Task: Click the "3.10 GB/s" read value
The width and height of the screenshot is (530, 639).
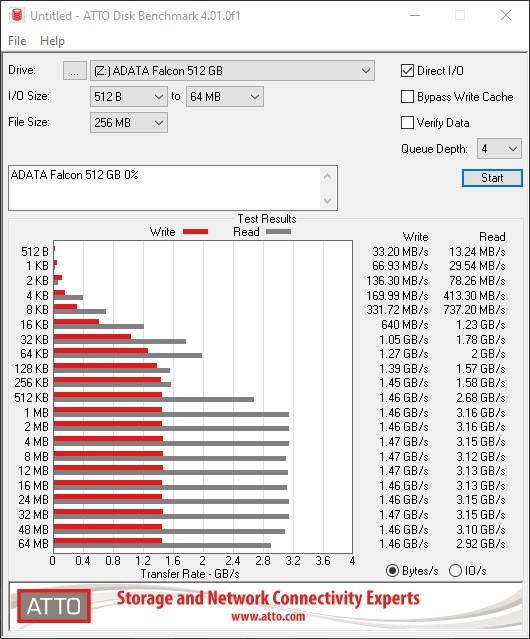Action: coord(481,529)
